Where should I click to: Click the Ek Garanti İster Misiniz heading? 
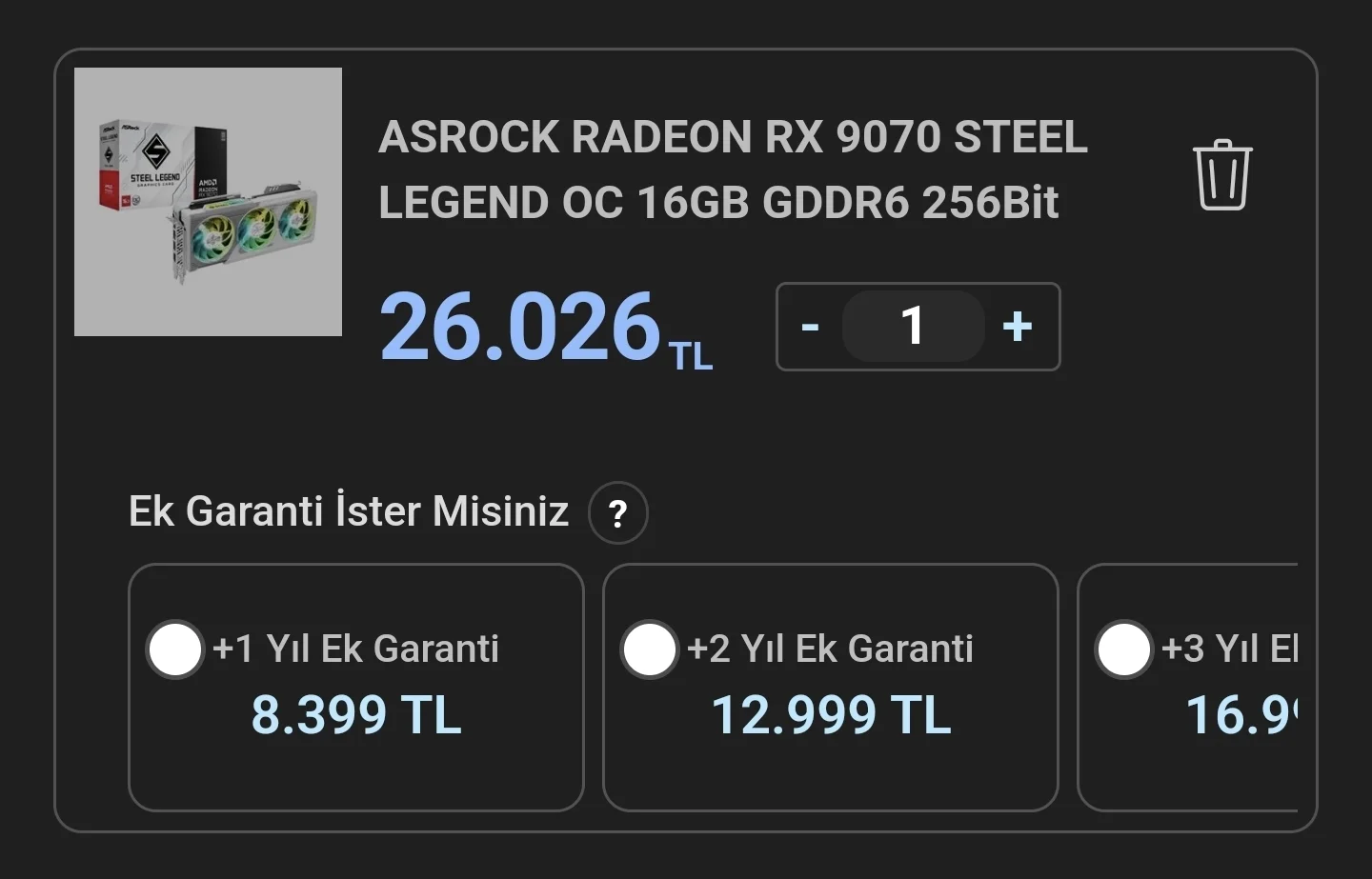point(349,511)
